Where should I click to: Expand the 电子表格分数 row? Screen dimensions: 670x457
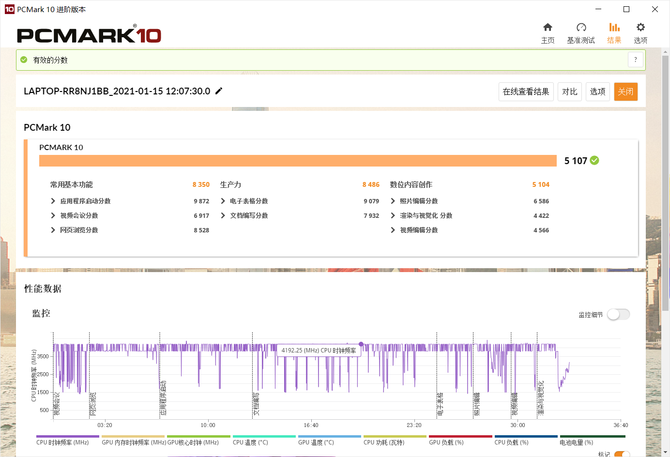(223, 201)
